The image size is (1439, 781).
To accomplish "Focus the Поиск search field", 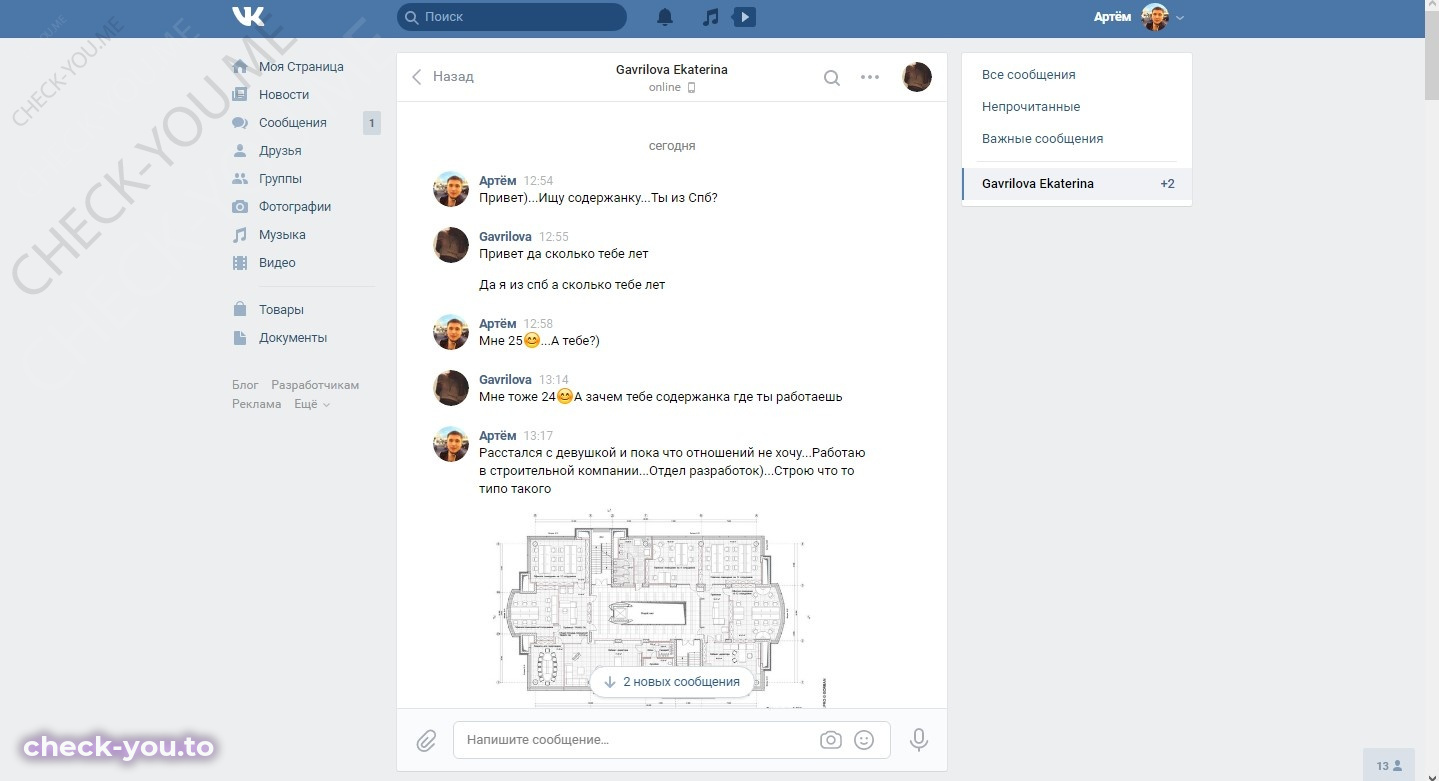I will 512,17.
